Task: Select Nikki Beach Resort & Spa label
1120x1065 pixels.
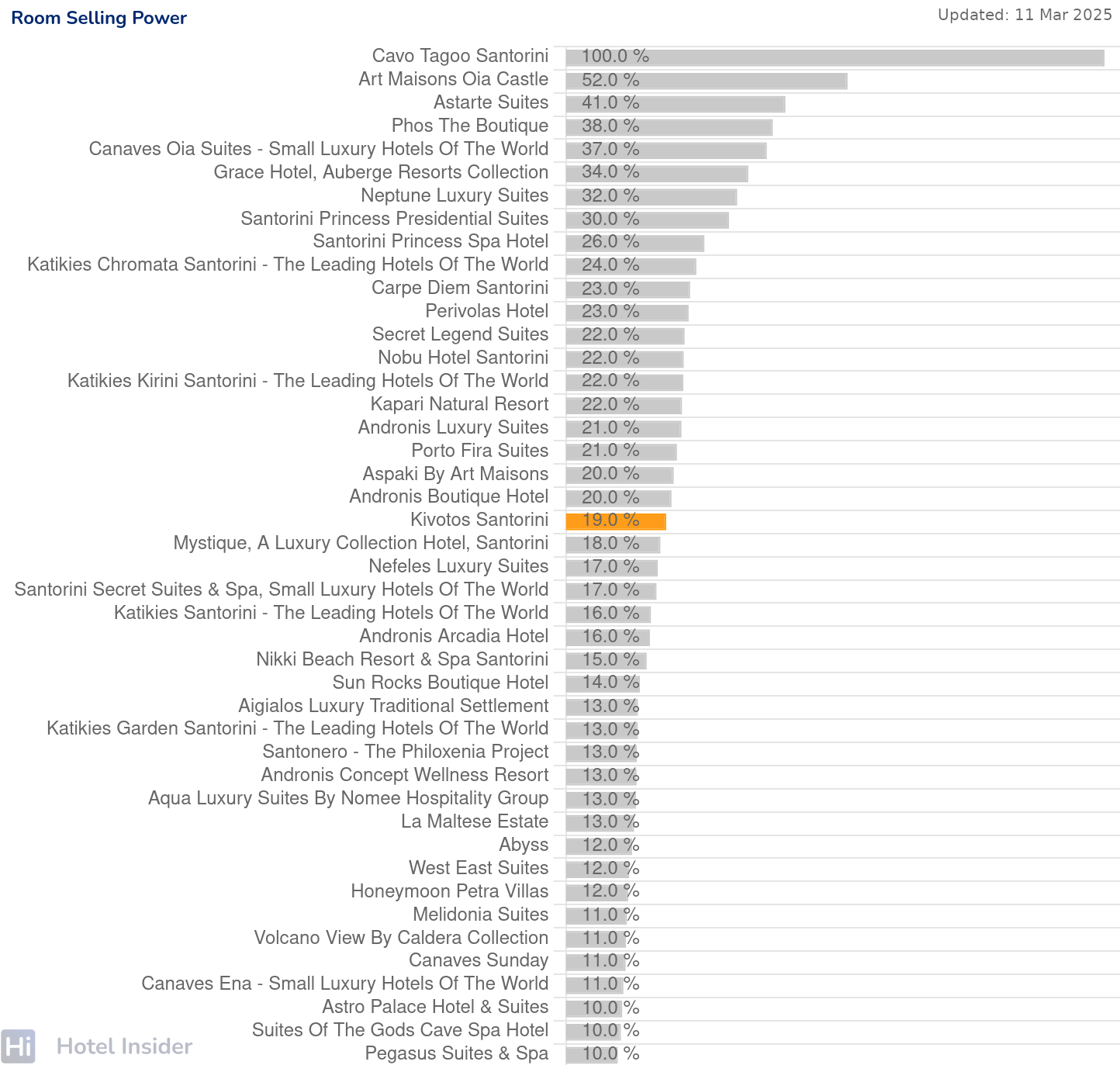Action: tap(402, 659)
